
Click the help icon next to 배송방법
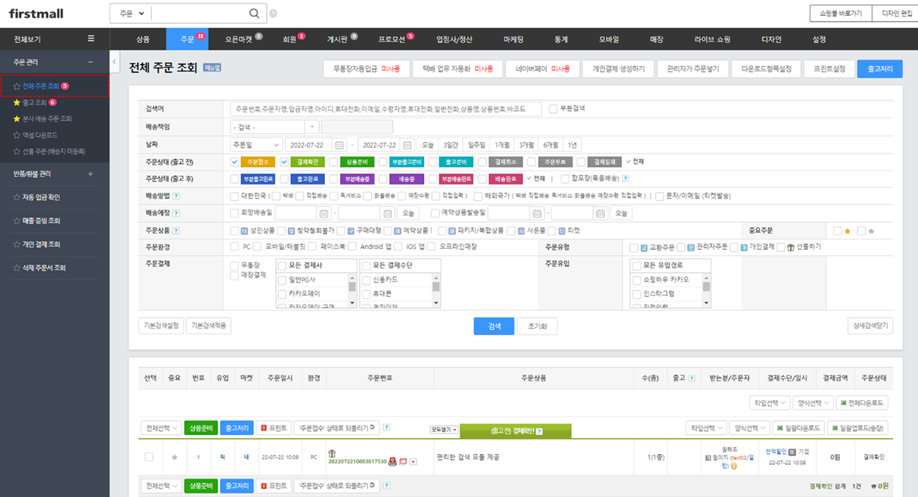pyautogui.click(x=176, y=196)
